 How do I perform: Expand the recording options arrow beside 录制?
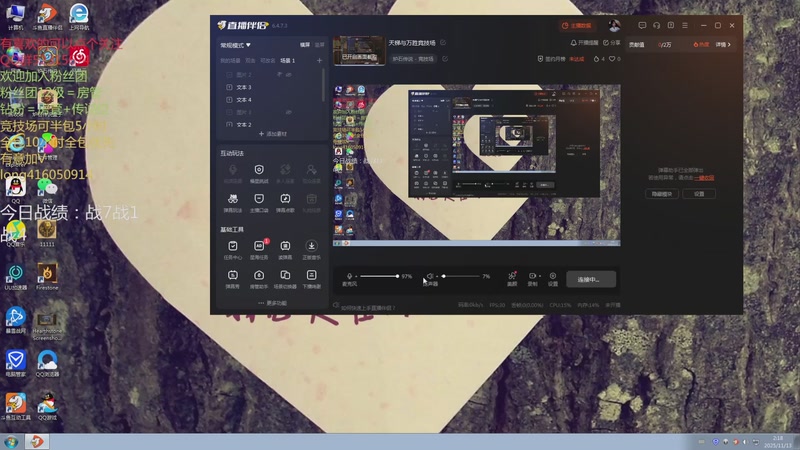(540, 276)
